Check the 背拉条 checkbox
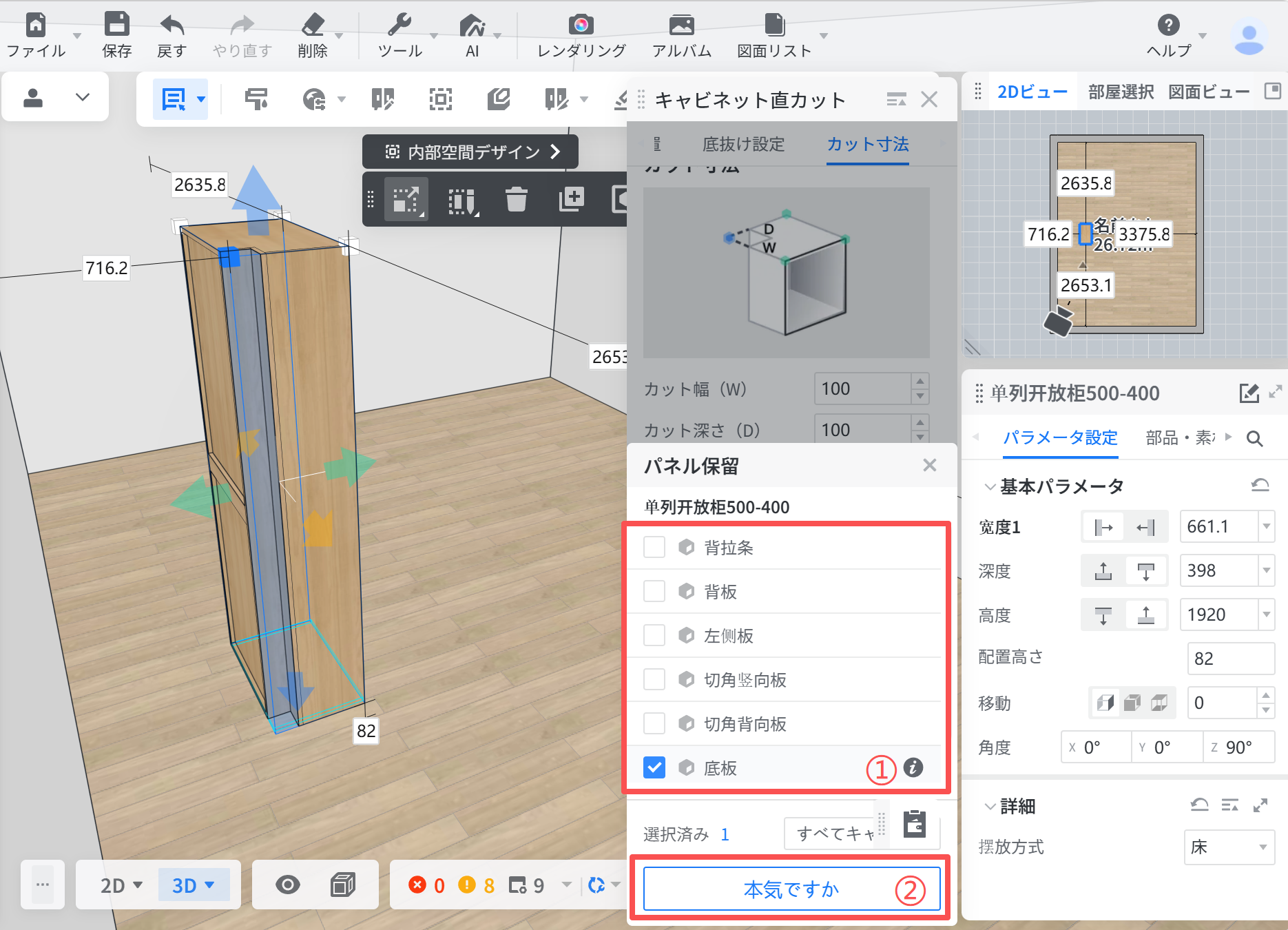Viewport: 1288px width, 930px height. tap(654, 547)
